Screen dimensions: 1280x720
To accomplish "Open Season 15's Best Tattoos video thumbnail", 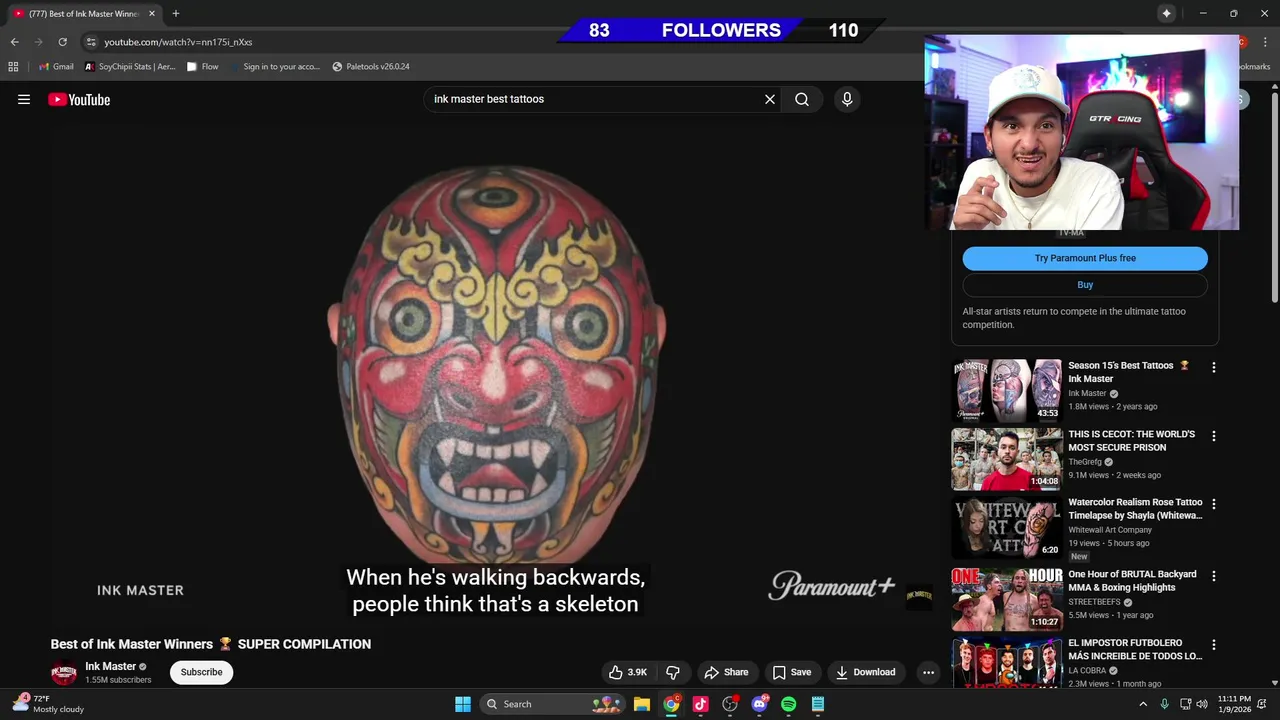I will point(1006,390).
